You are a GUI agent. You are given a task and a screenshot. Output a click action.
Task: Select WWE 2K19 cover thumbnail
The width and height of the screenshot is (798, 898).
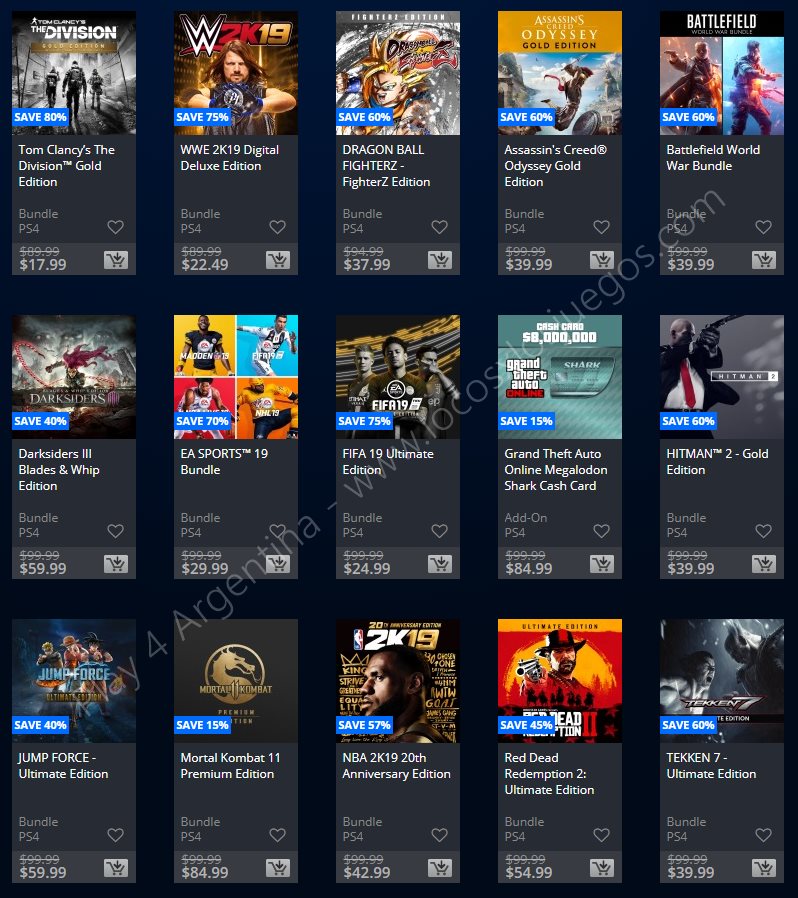pos(236,73)
